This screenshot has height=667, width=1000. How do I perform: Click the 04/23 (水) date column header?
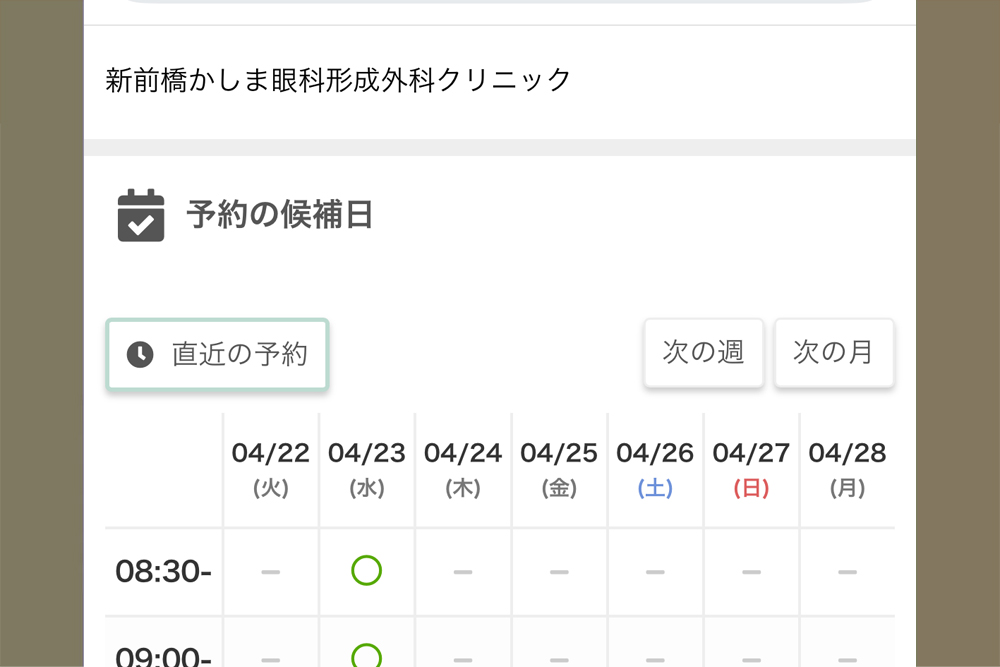coord(367,470)
